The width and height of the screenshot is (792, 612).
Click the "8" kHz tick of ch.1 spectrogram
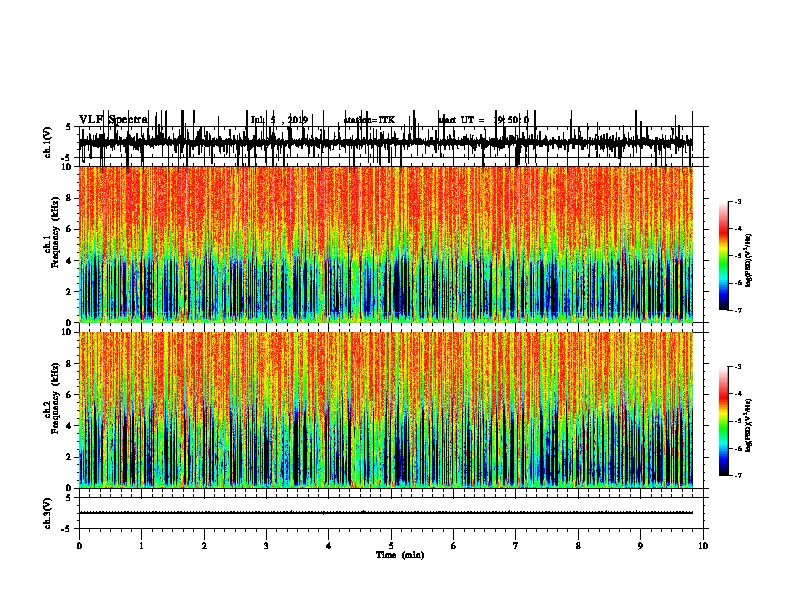(70, 198)
